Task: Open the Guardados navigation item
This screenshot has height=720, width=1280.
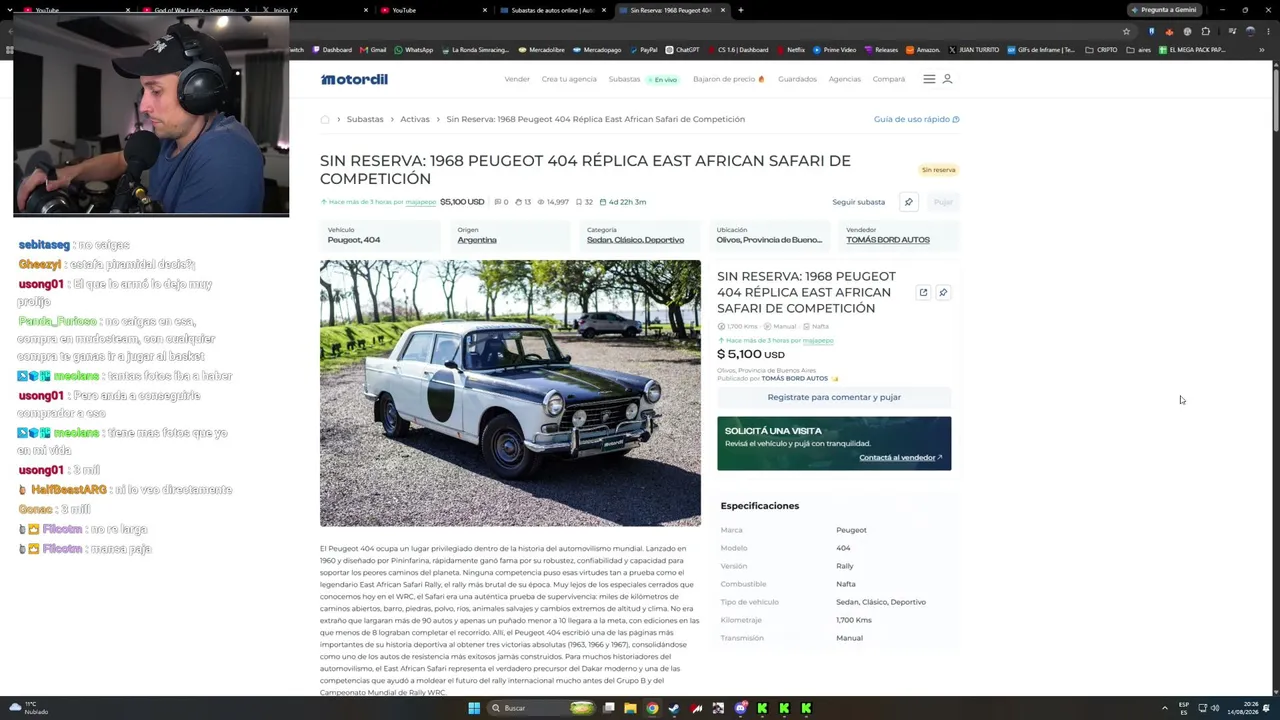Action: (797, 79)
